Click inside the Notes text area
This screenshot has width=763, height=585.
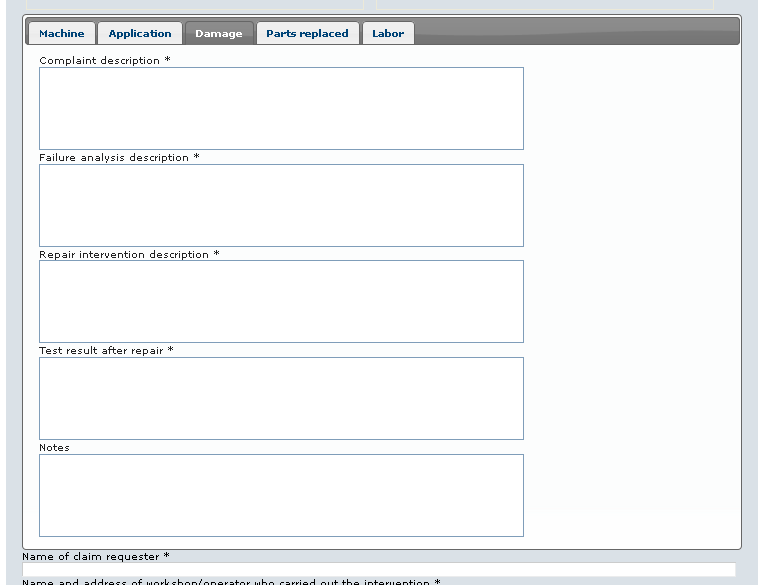pyautogui.click(x=281, y=495)
